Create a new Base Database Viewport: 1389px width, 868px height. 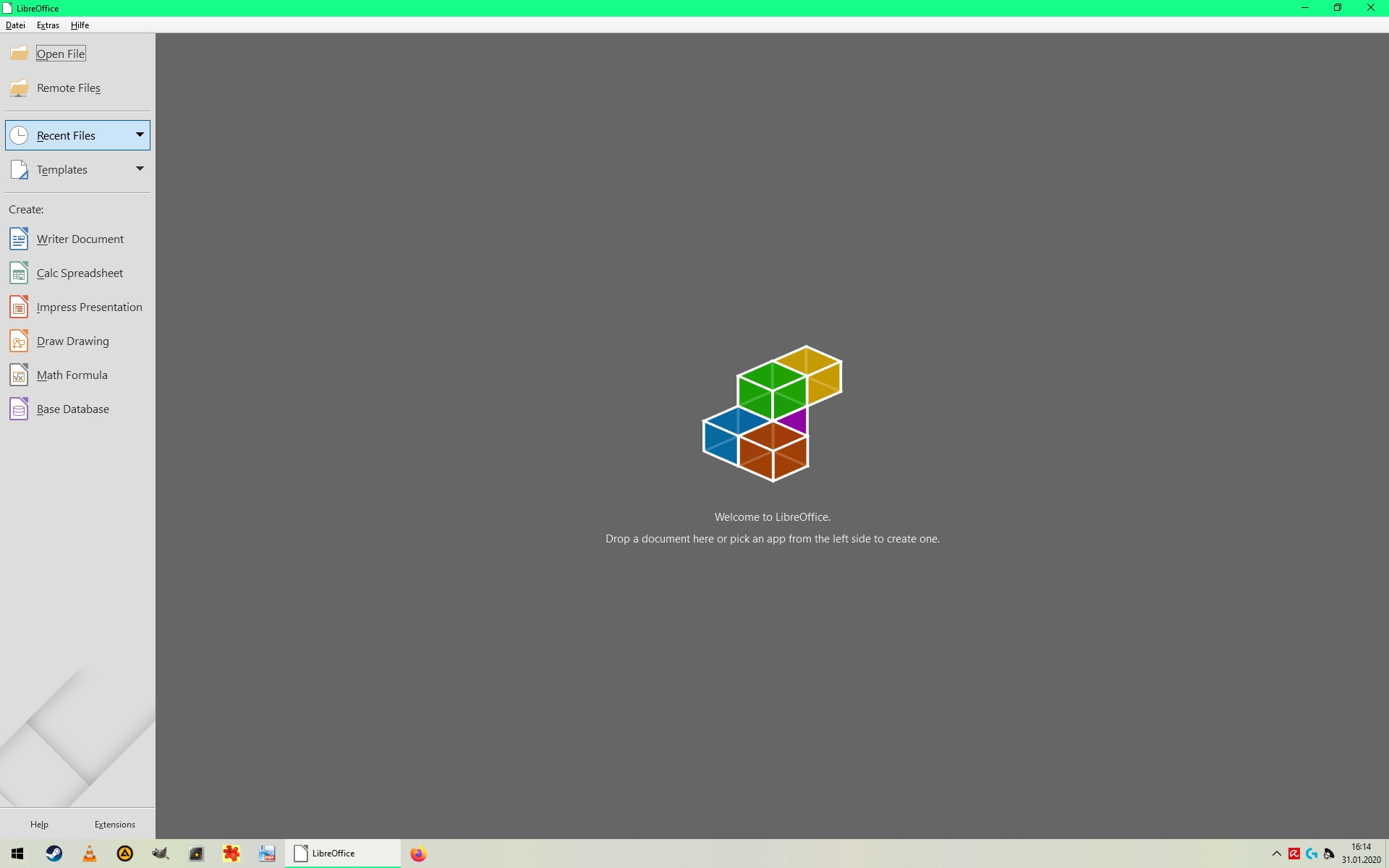click(77, 409)
